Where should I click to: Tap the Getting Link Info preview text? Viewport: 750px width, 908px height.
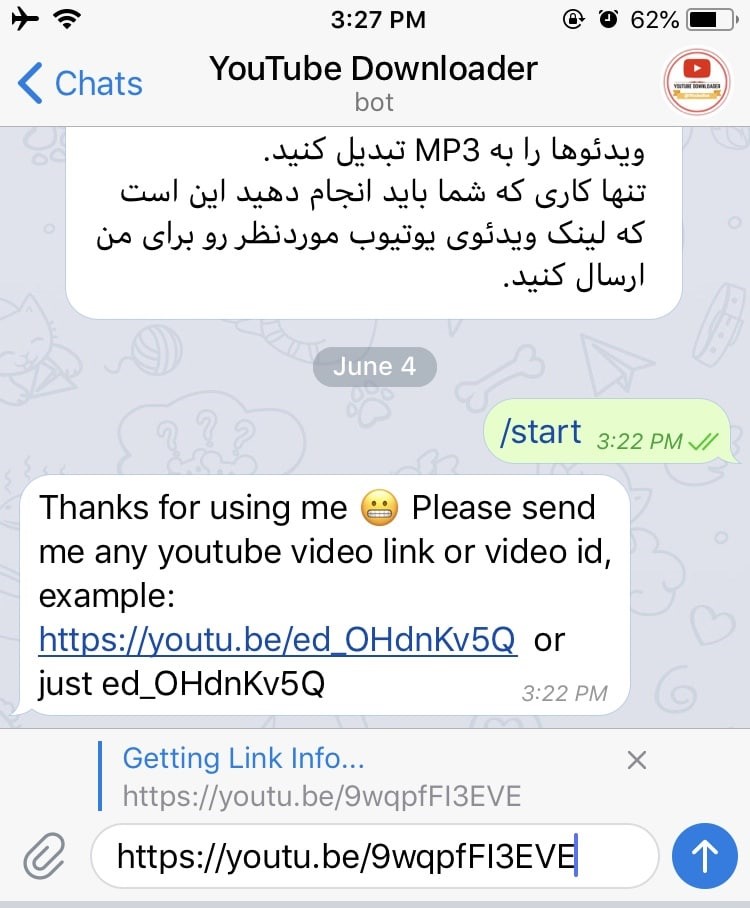pos(243,758)
